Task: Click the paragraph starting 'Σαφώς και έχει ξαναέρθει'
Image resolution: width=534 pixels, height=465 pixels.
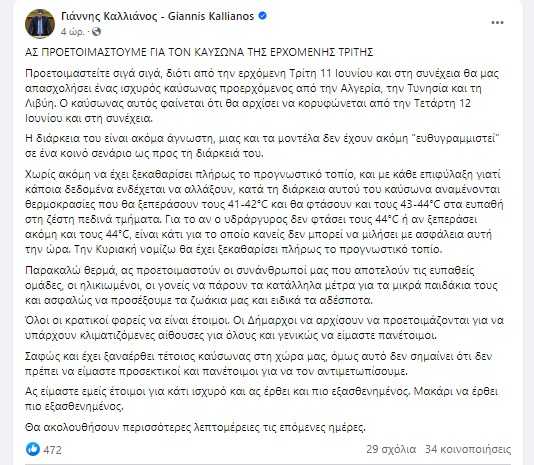Action: [259, 363]
